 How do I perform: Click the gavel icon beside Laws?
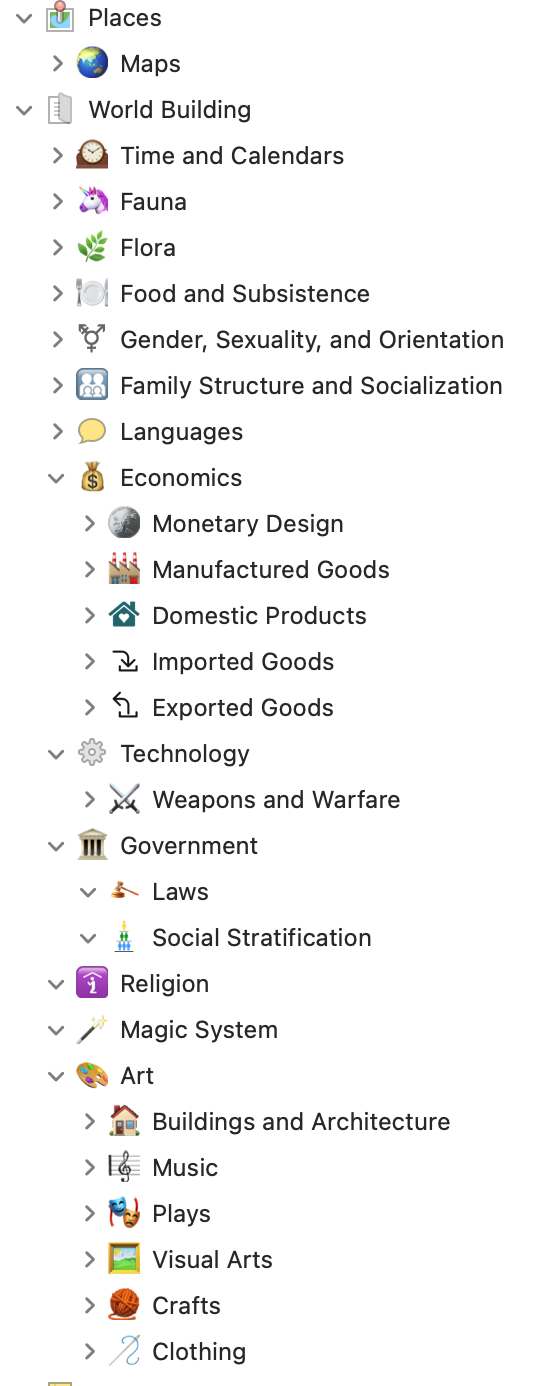click(x=124, y=892)
